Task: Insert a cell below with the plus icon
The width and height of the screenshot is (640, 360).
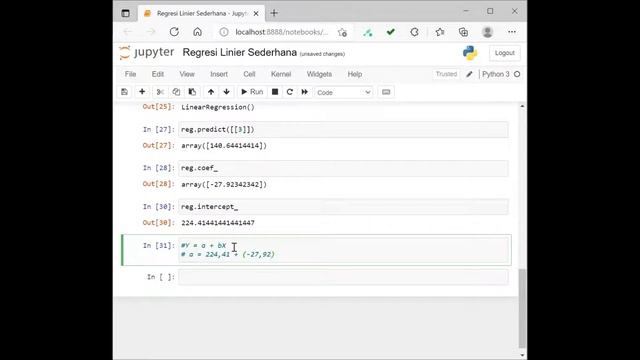Action: 142,92
